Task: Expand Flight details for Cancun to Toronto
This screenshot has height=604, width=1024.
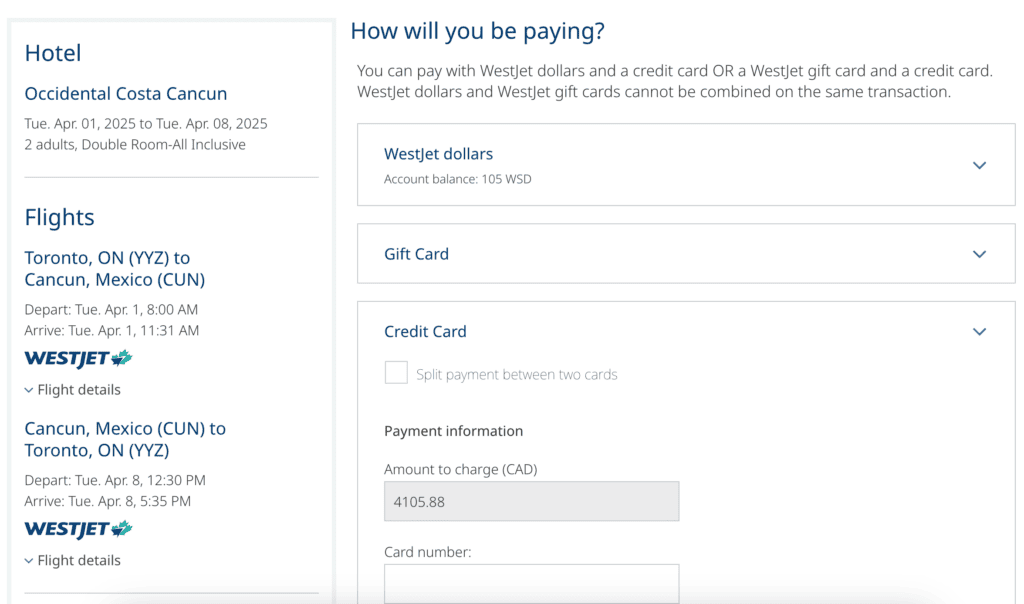Action: coord(72,561)
